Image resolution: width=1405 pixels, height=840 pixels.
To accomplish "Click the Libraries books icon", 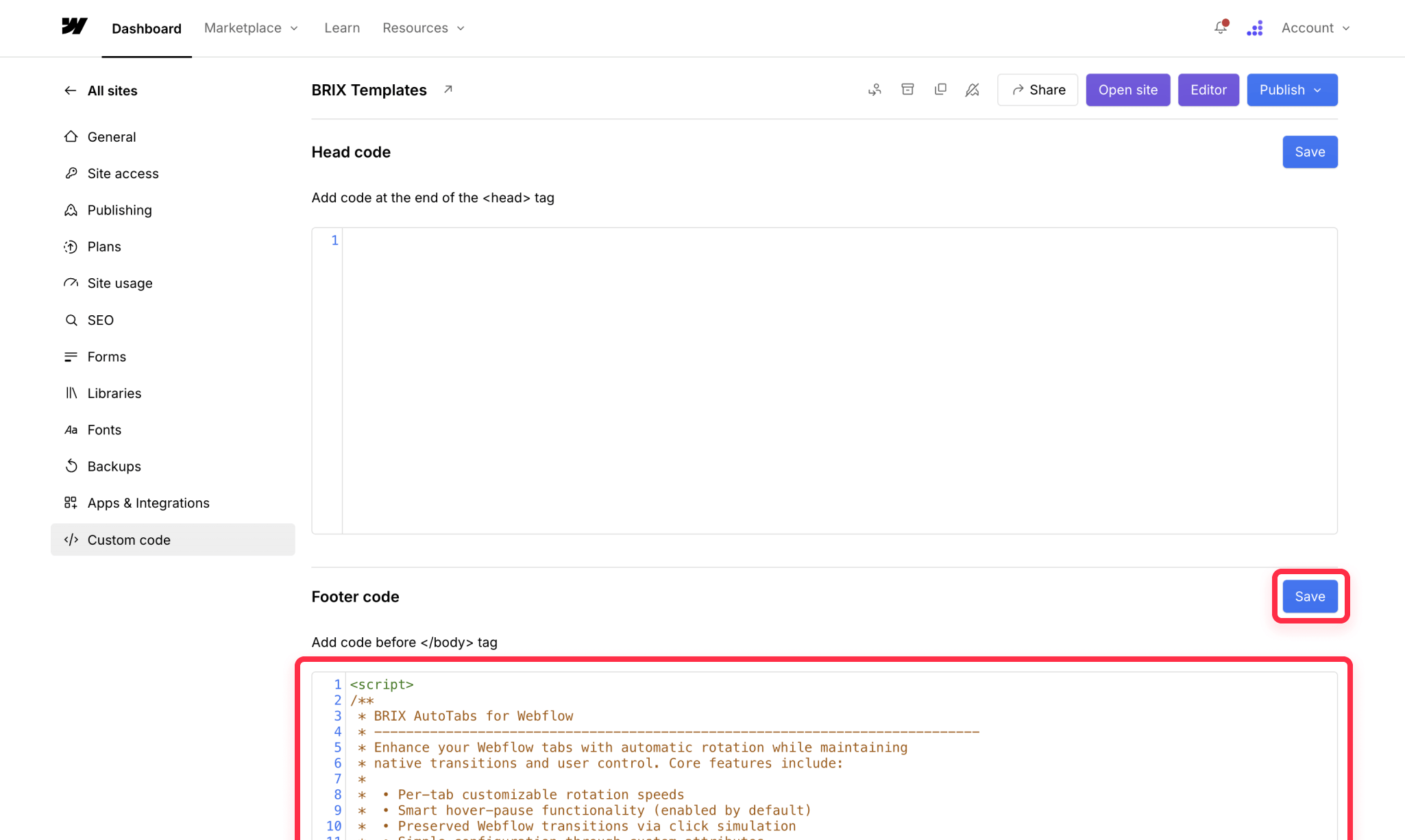I will pos(71,393).
